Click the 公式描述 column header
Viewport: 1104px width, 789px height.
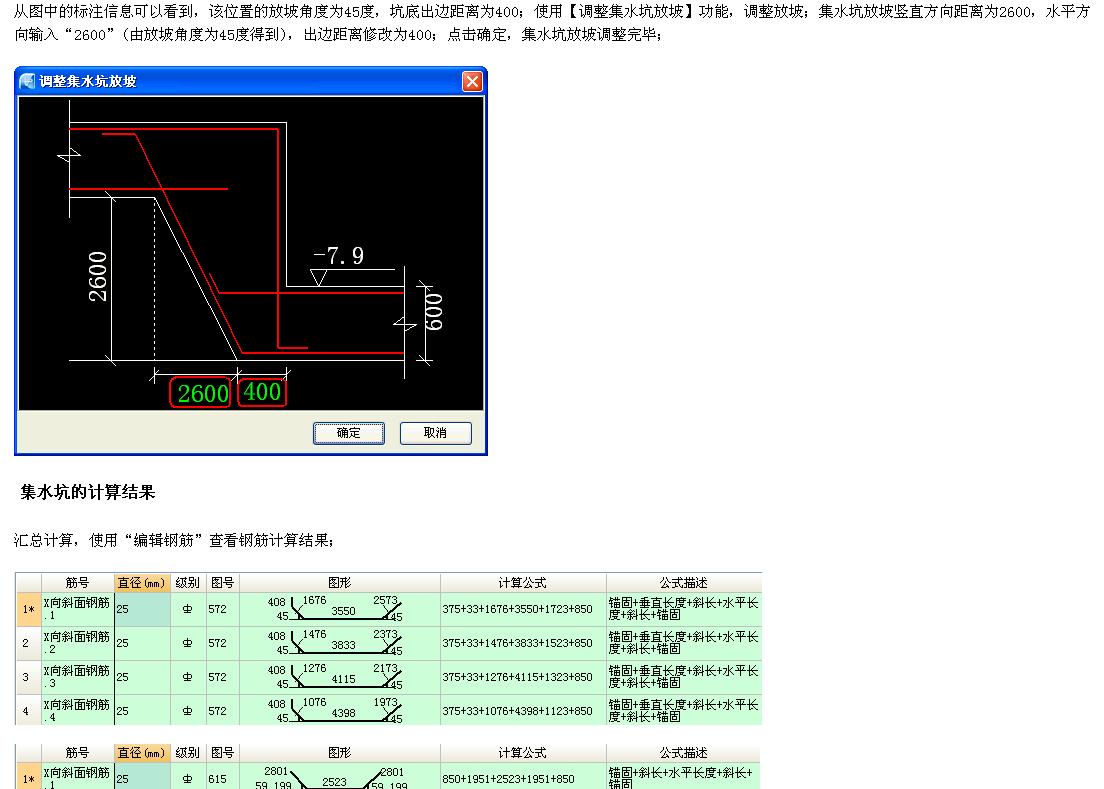(x=683, y=583)
